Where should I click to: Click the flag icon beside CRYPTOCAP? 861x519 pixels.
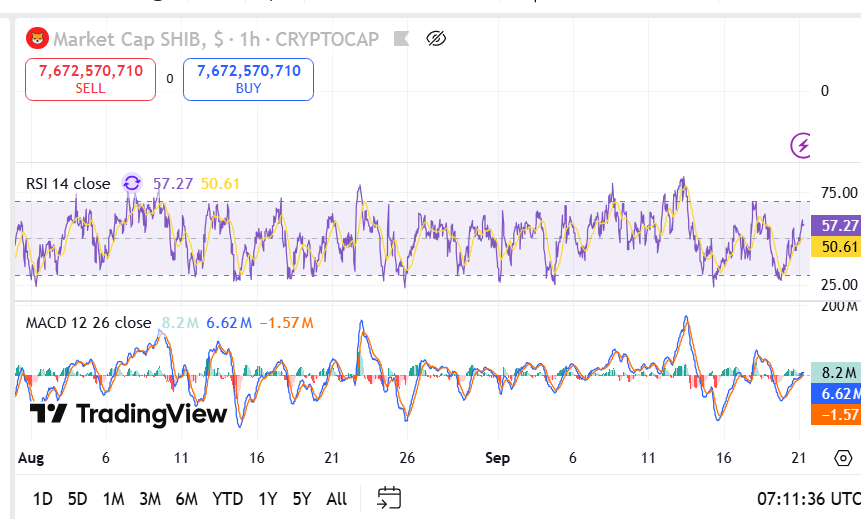402,39
